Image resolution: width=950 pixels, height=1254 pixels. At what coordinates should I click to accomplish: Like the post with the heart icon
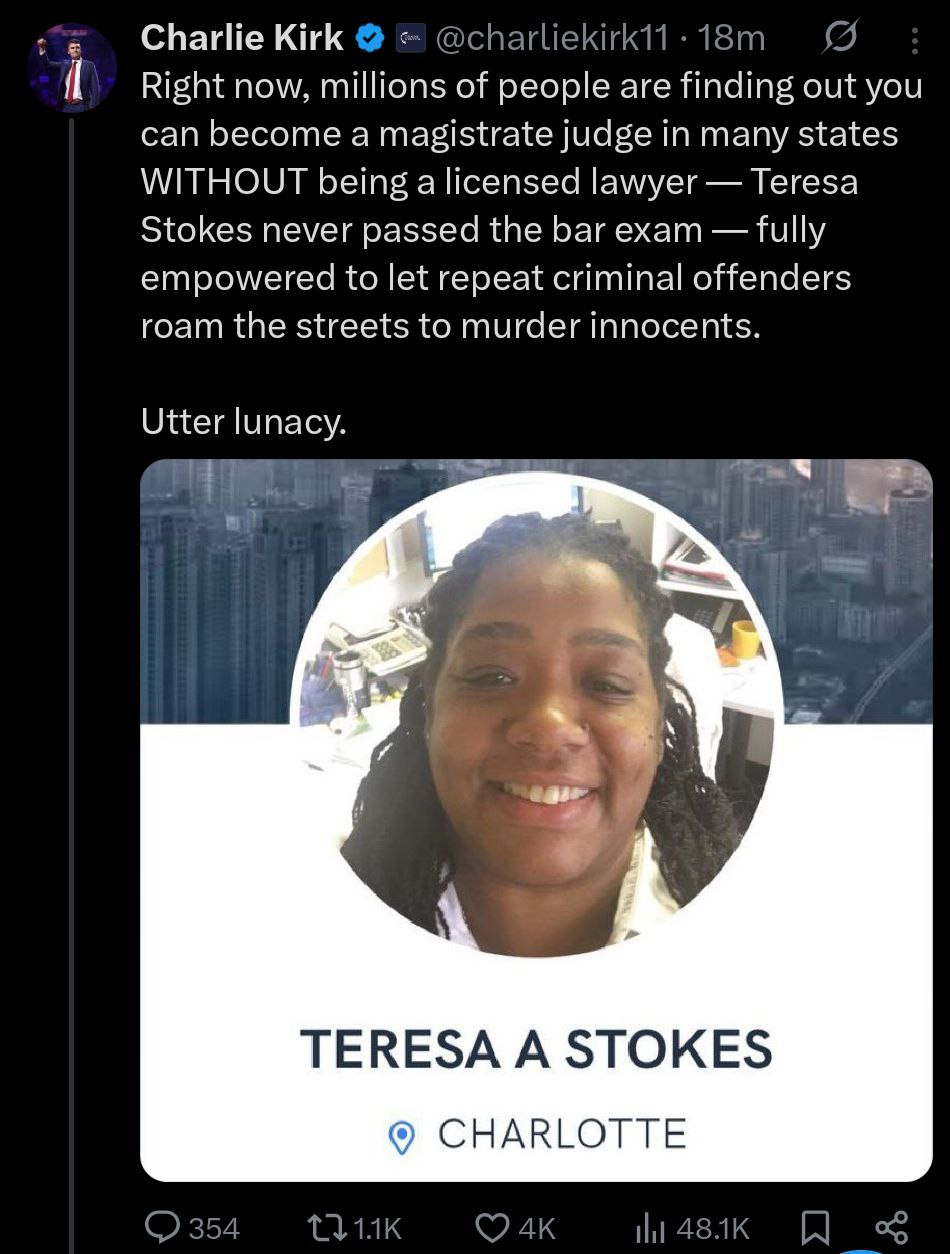click(x=493, y=1226)
